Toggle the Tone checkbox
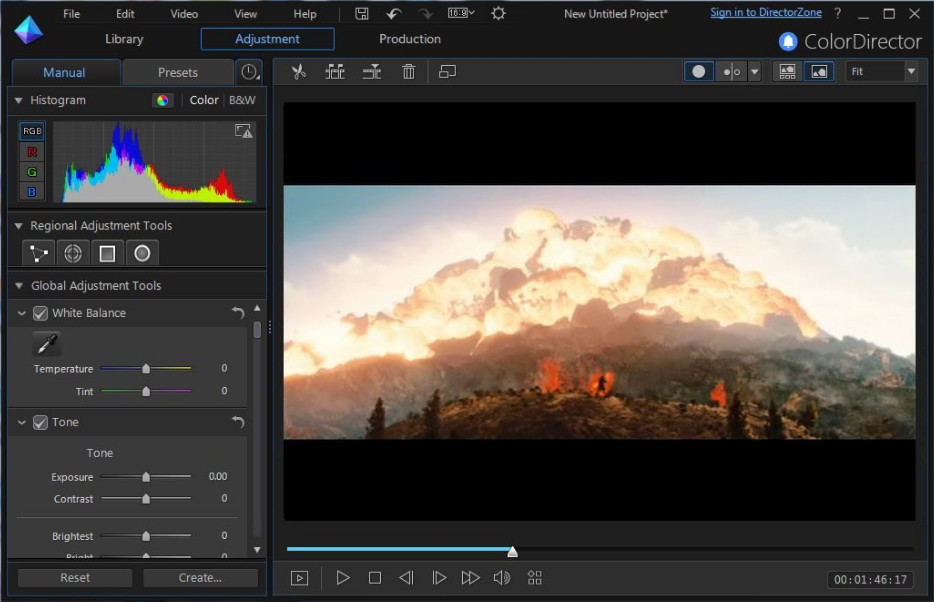 [40, 422]
